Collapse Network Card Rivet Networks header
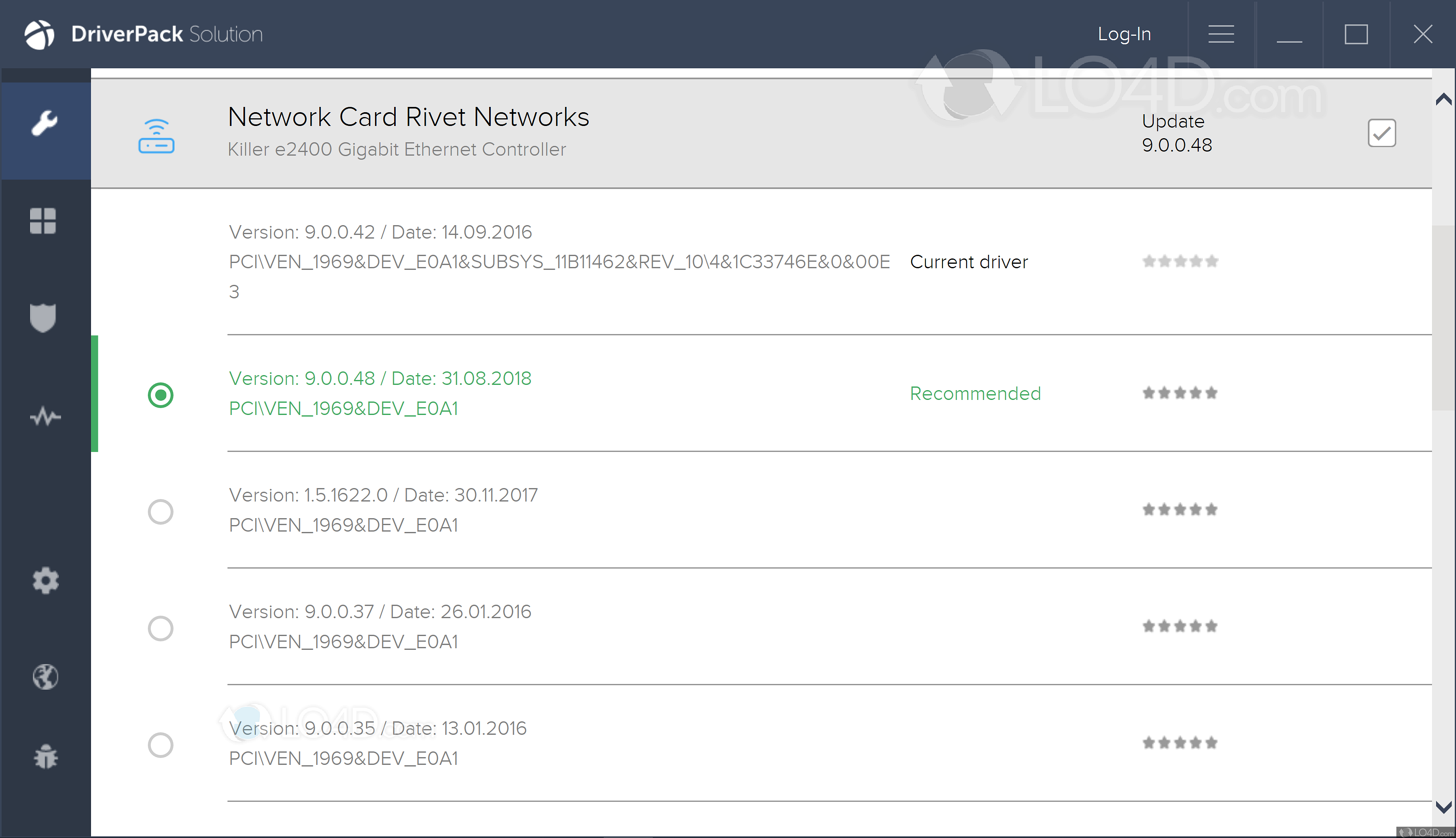Viewport: 1456px width, 838px height. [408, 117]
